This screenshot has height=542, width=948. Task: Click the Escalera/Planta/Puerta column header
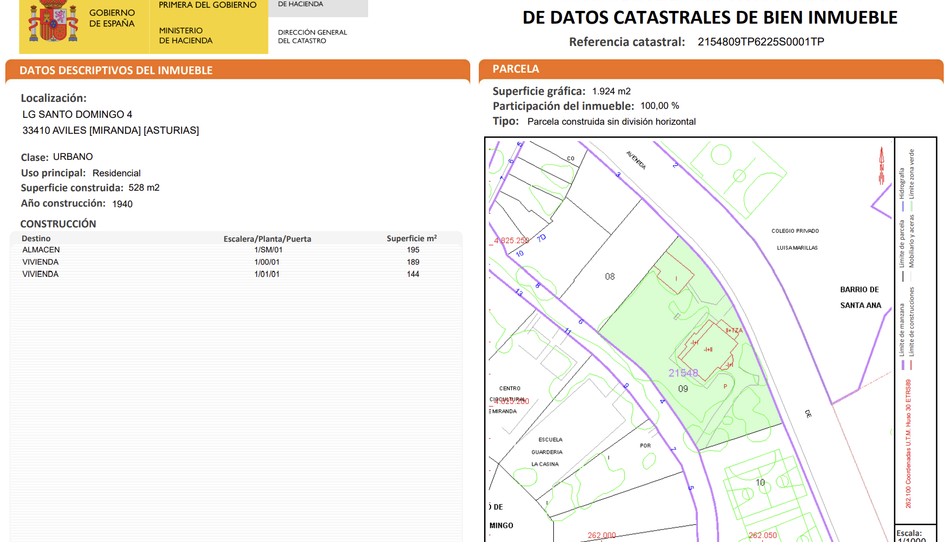click(267, 239)
